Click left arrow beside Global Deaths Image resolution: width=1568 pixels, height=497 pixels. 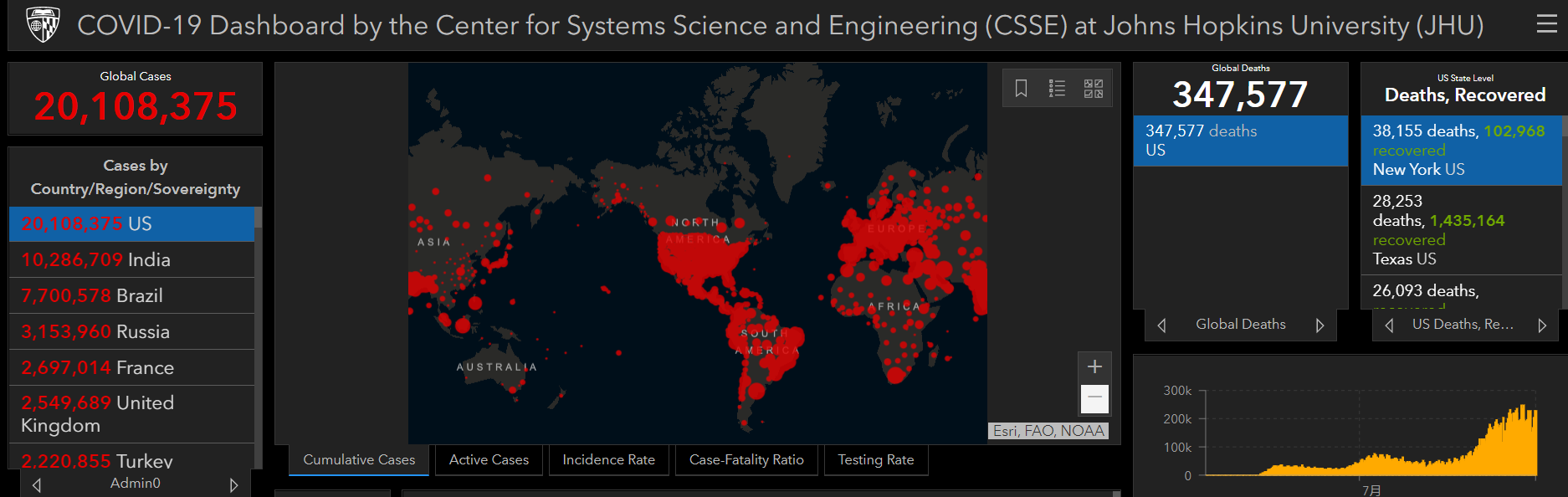click(x=1161, y=325)
